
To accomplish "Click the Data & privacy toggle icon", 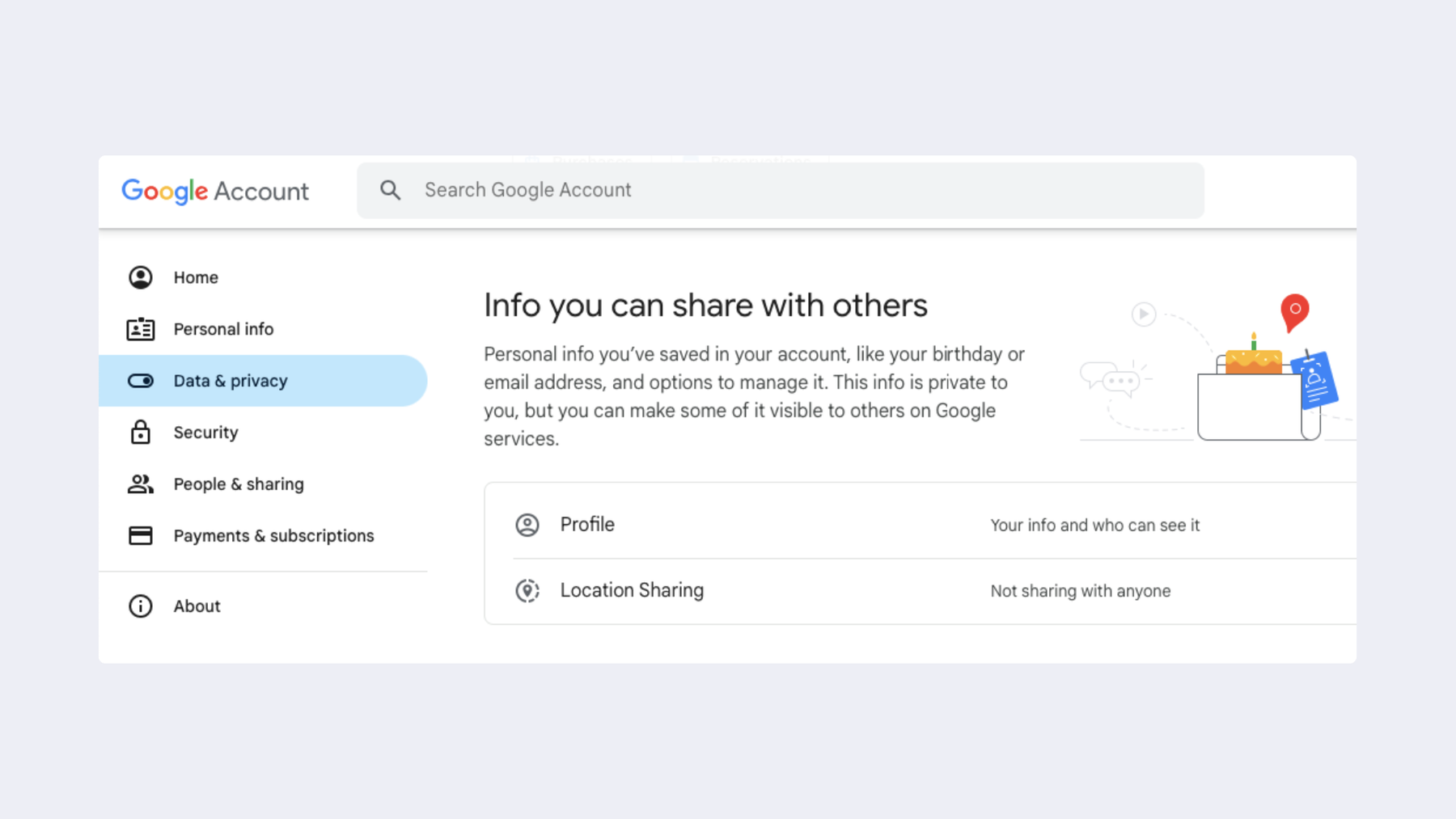I will point(141,381).
